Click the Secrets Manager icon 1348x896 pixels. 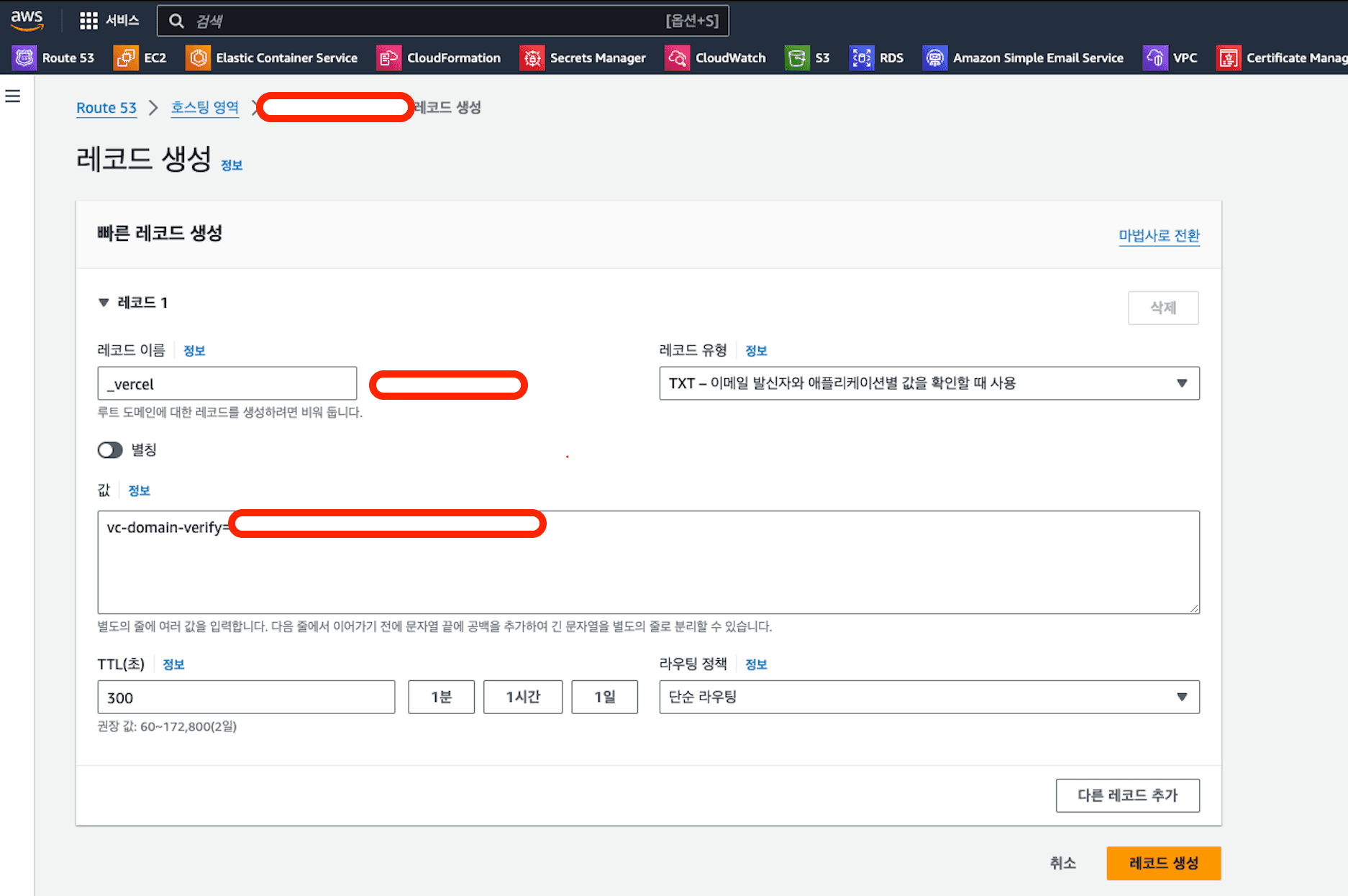pos(532,58)
